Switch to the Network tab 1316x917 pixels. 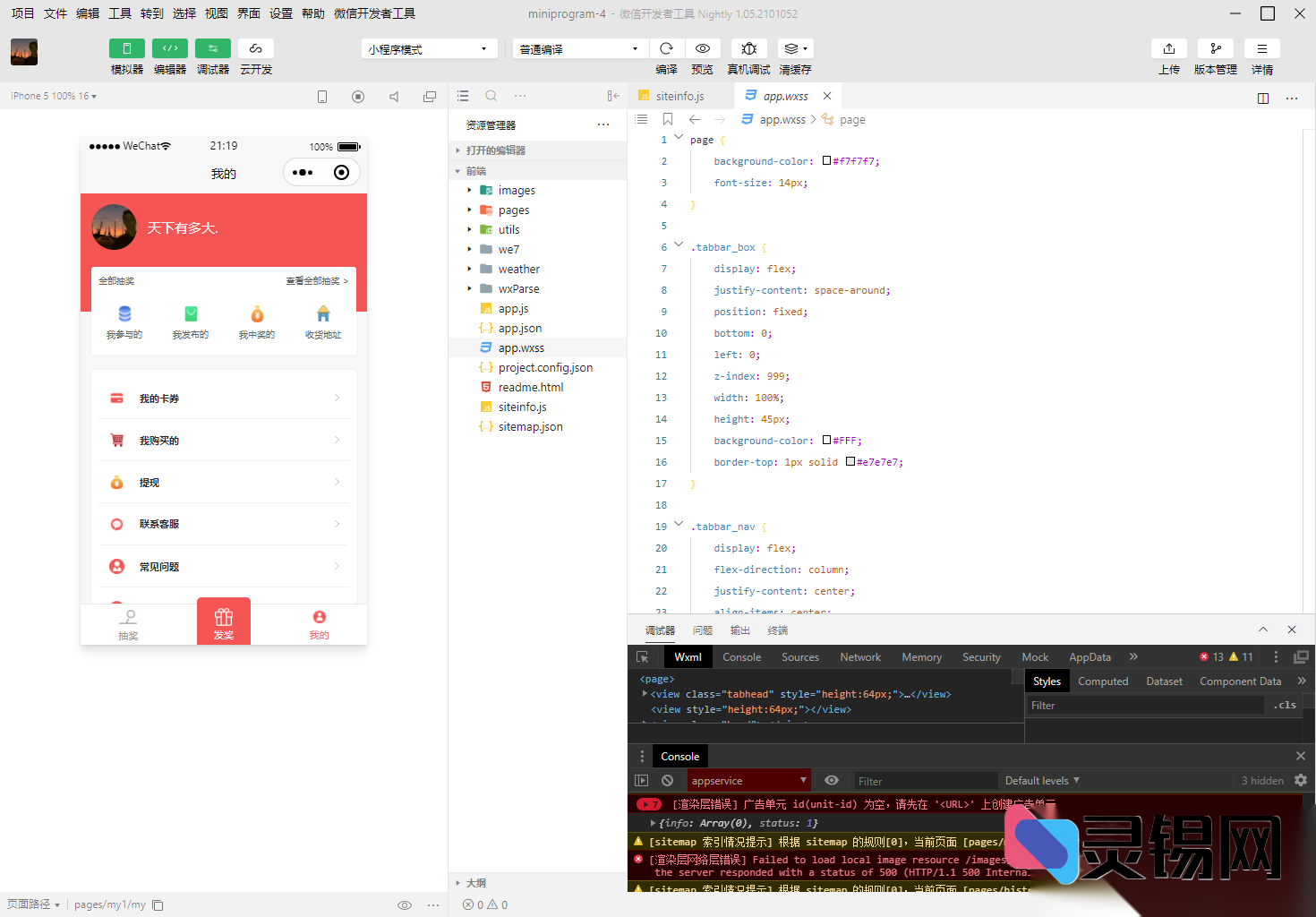coord(859,657)
